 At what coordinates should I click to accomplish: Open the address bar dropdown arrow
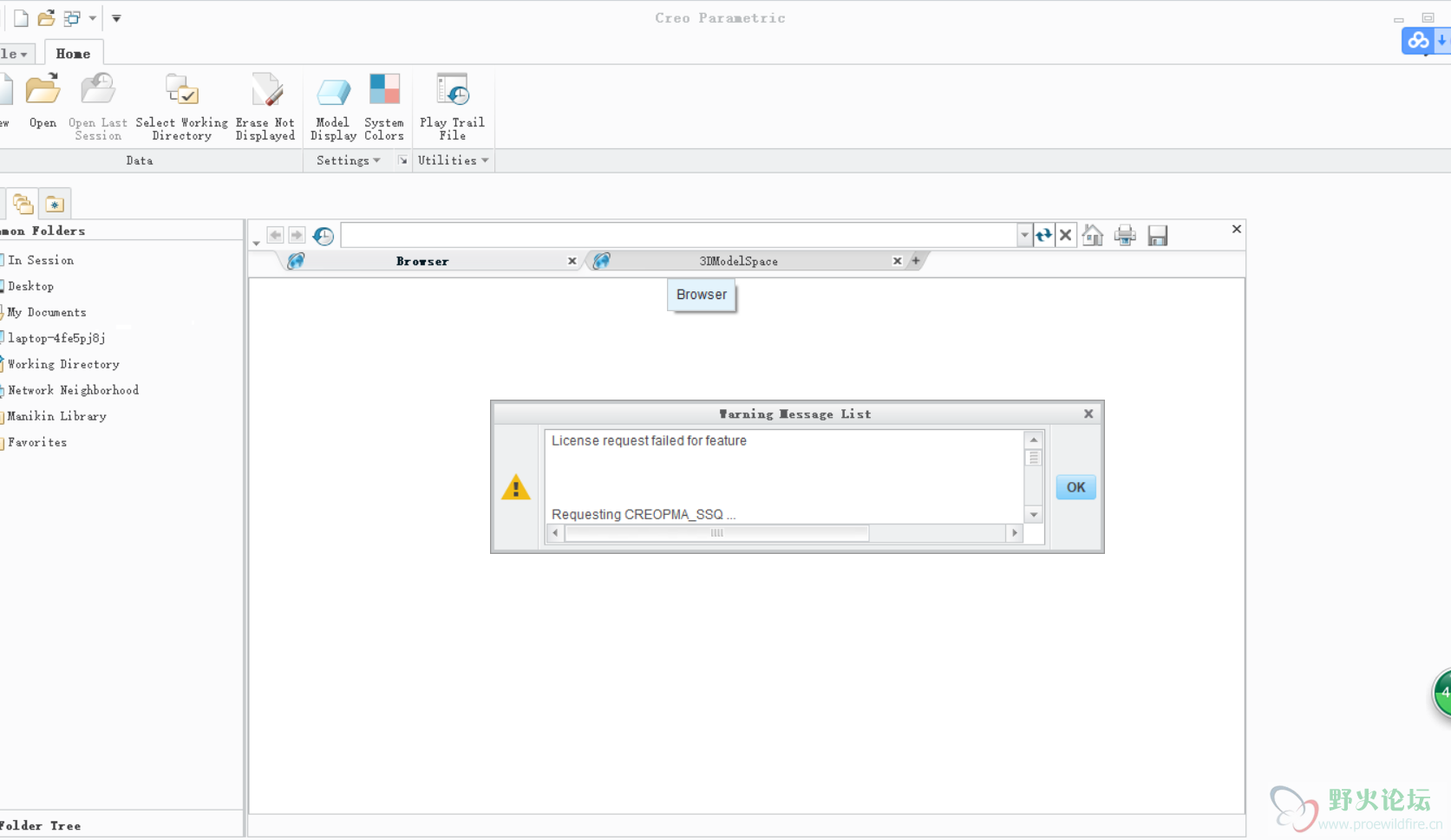[x=1024, y=235]
